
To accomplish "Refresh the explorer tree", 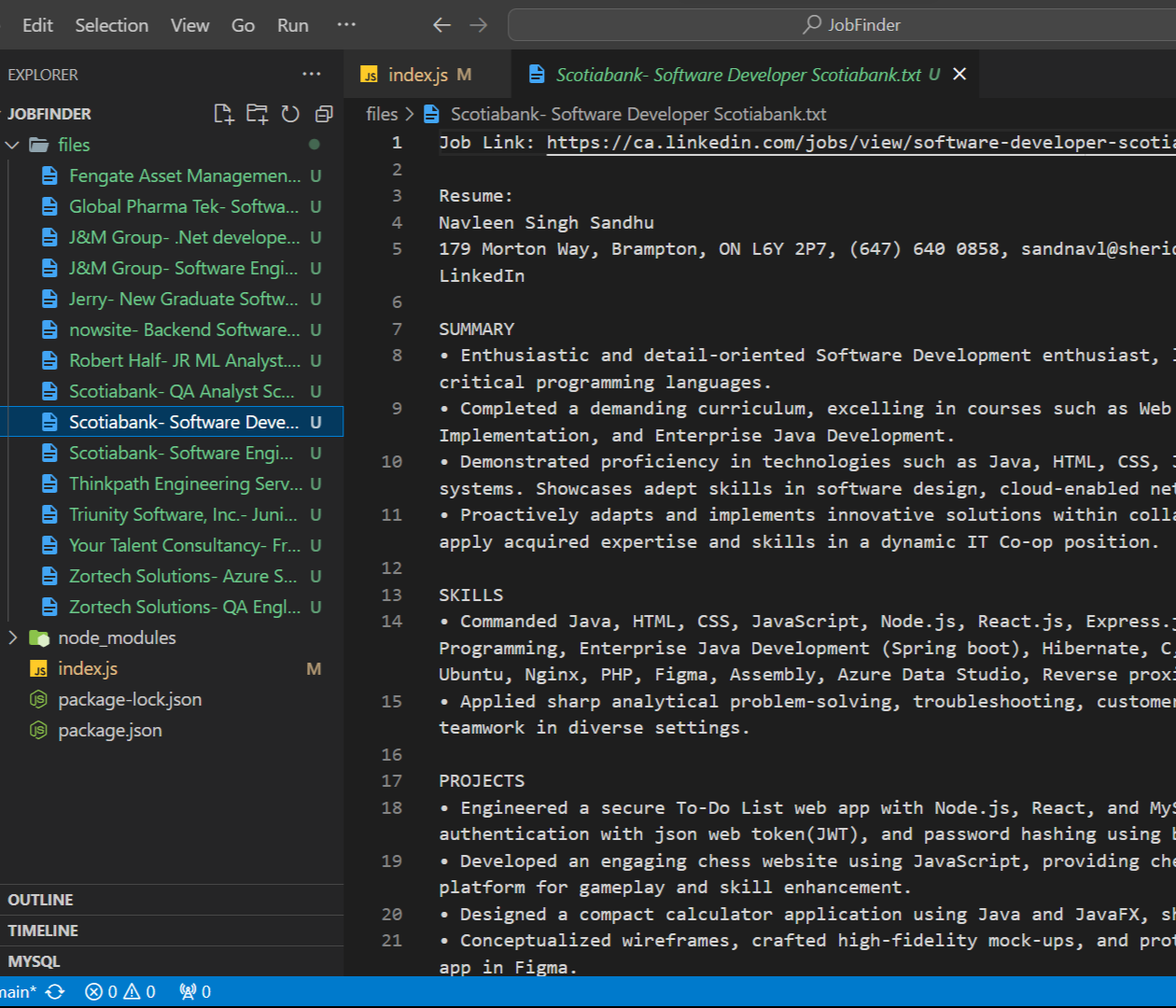I will [x=290, y=114].
